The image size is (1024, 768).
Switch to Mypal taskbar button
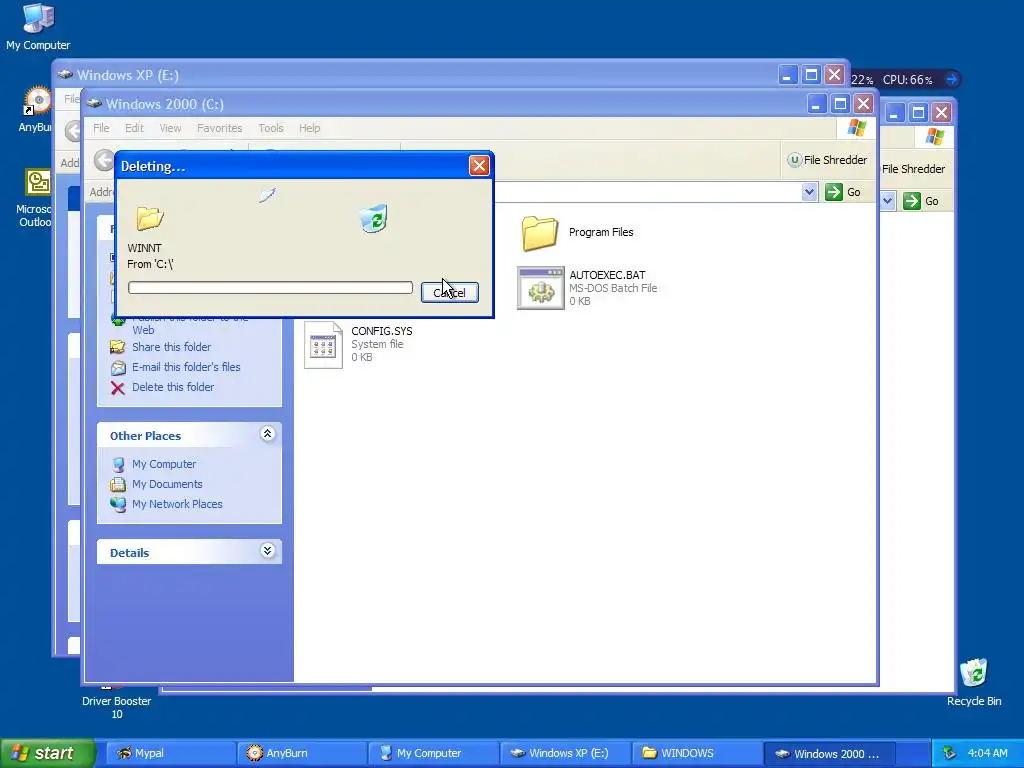[170, 753]
